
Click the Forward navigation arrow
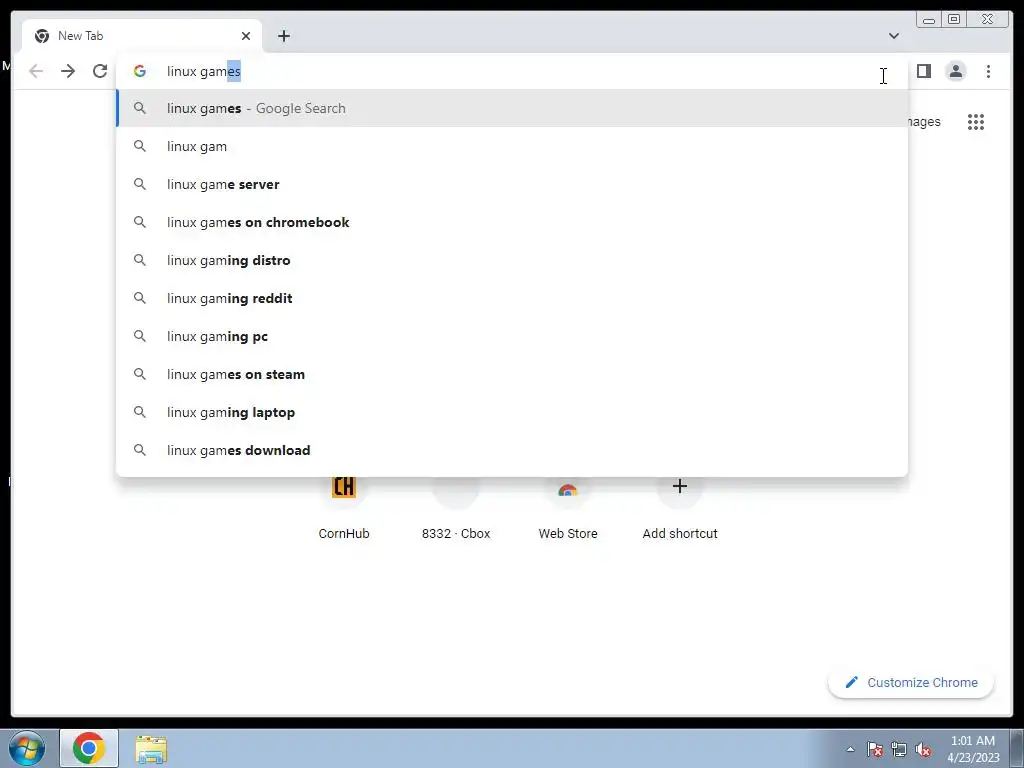tap(68, 71)
